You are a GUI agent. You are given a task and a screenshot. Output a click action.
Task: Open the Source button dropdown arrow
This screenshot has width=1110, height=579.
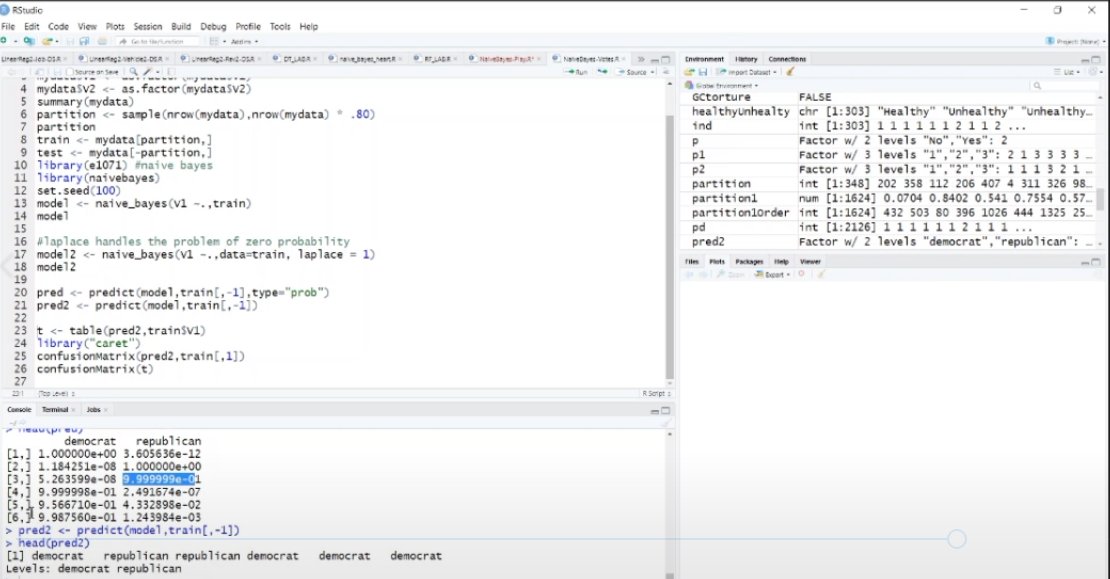(x=652, y=72)
